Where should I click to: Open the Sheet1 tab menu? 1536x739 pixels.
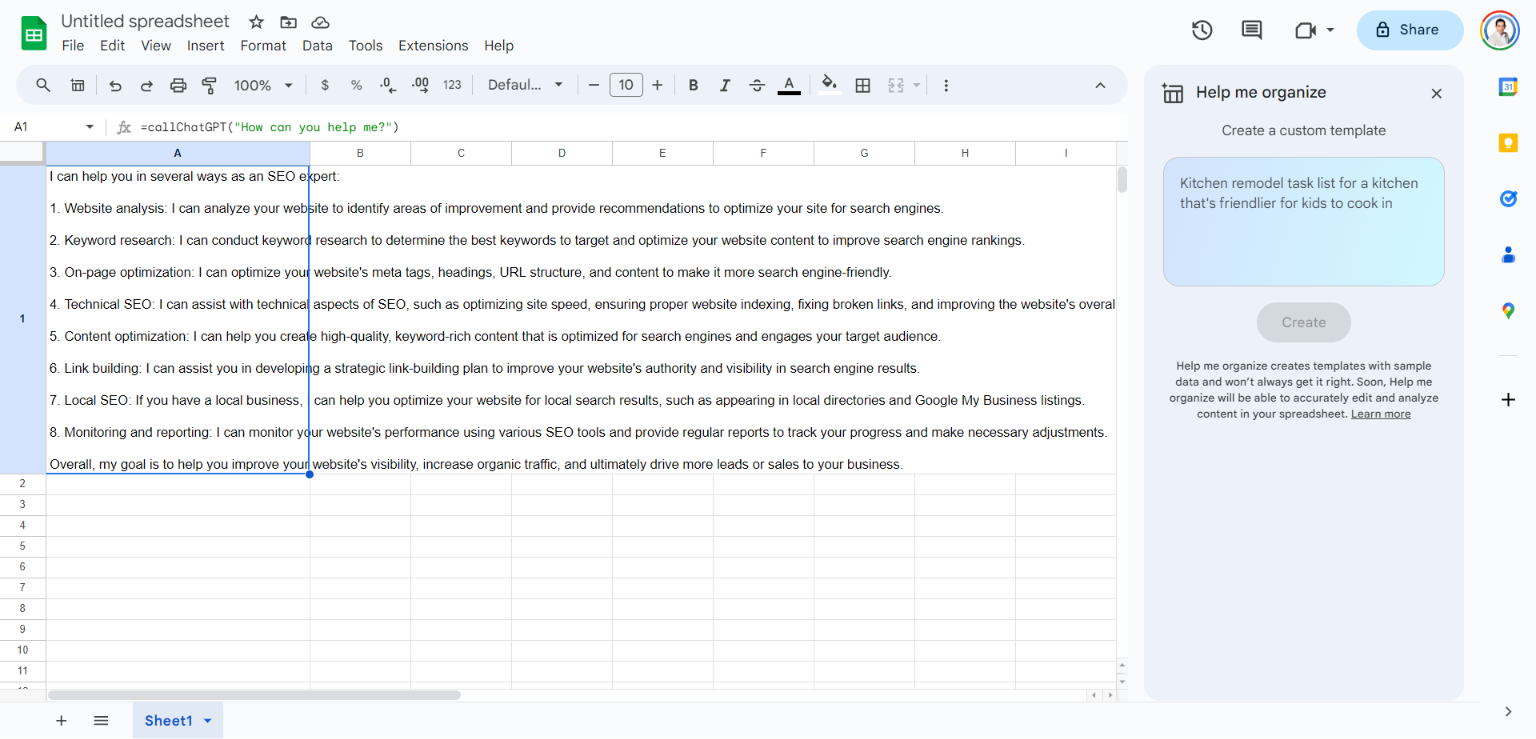(x=208, y=719)
